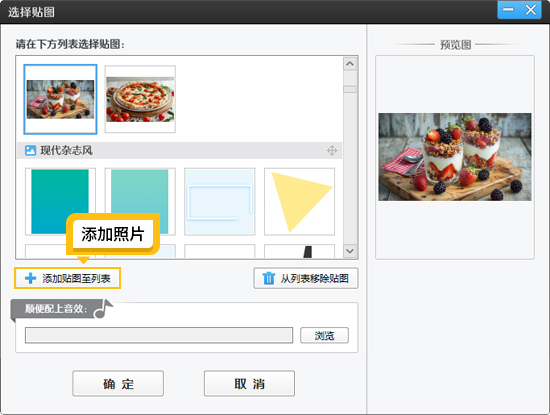The image size is (550, 415).
Task: Click the sound effect file path field
Action: click(159, 335)
